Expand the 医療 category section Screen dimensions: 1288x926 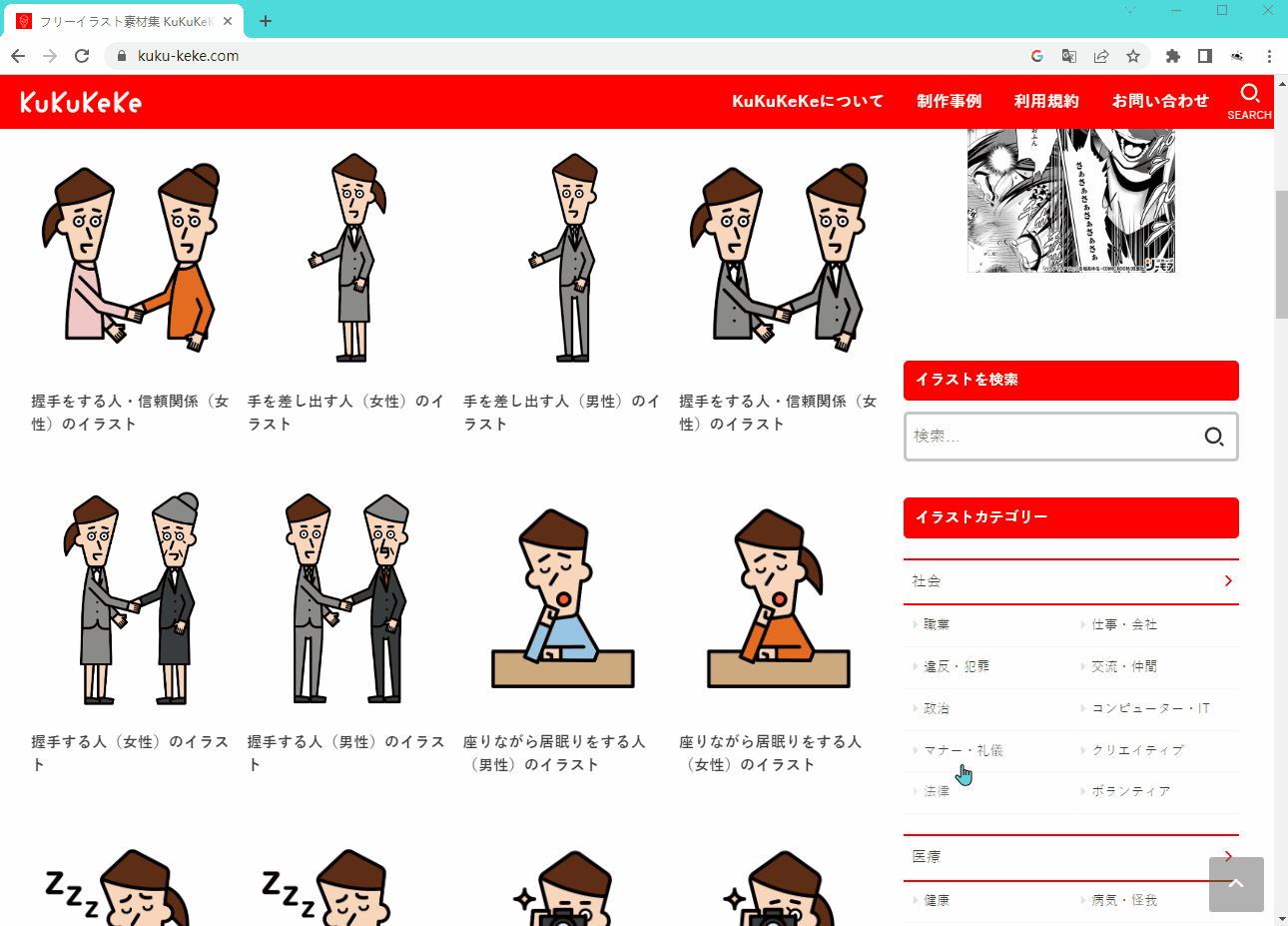(x=1070, y=857)
